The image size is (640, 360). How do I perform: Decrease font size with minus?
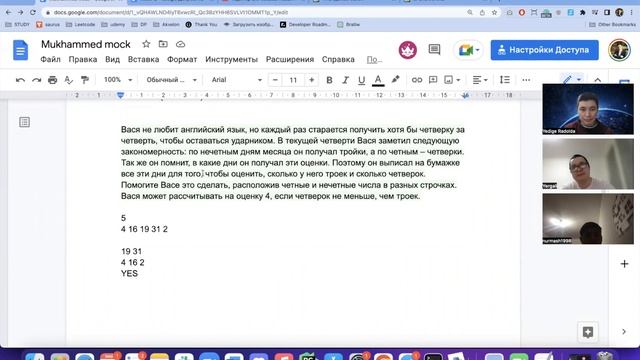coord(275,80)
